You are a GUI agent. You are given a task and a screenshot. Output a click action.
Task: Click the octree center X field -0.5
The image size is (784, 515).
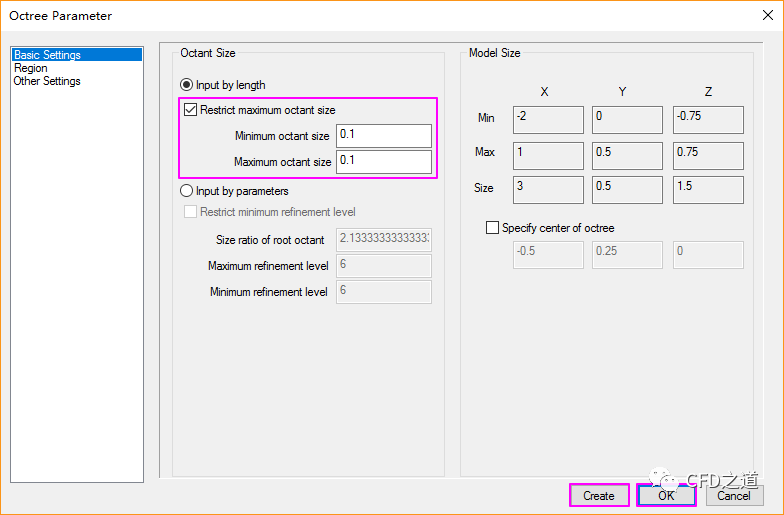548,254
